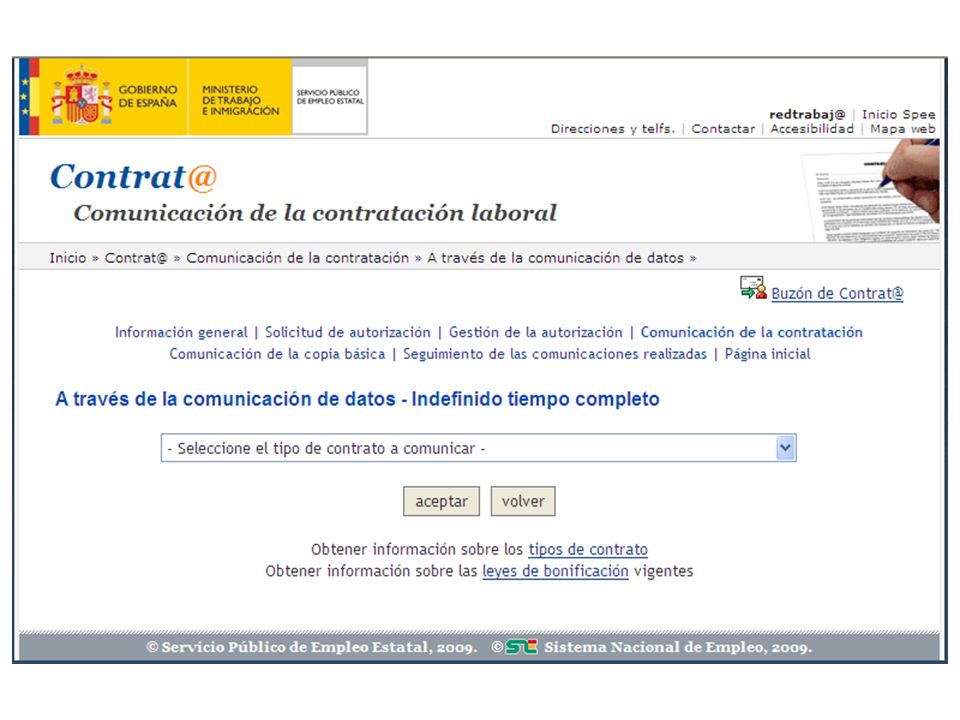Viewport: 960px width, 720px height.
Task: Click the 'Seleccione el tipo de contrato' combo box
Action: 478,448
